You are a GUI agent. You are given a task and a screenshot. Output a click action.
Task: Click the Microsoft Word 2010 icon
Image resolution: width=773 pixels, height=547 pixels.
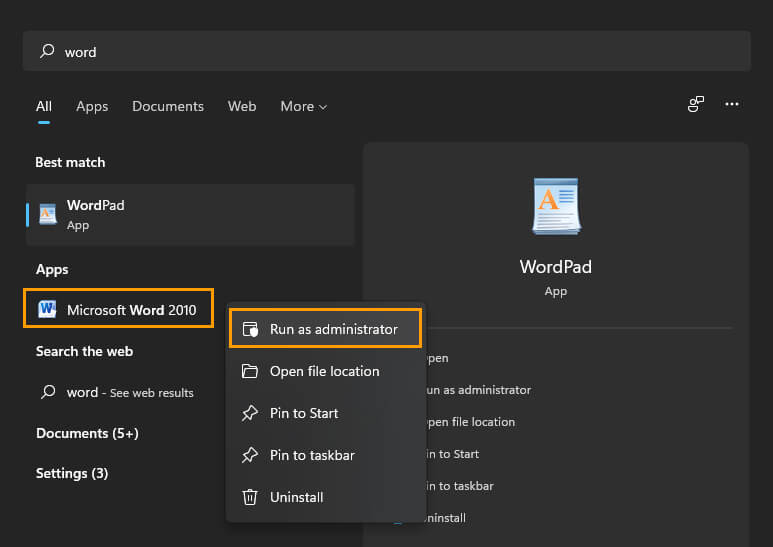point(47,309)
